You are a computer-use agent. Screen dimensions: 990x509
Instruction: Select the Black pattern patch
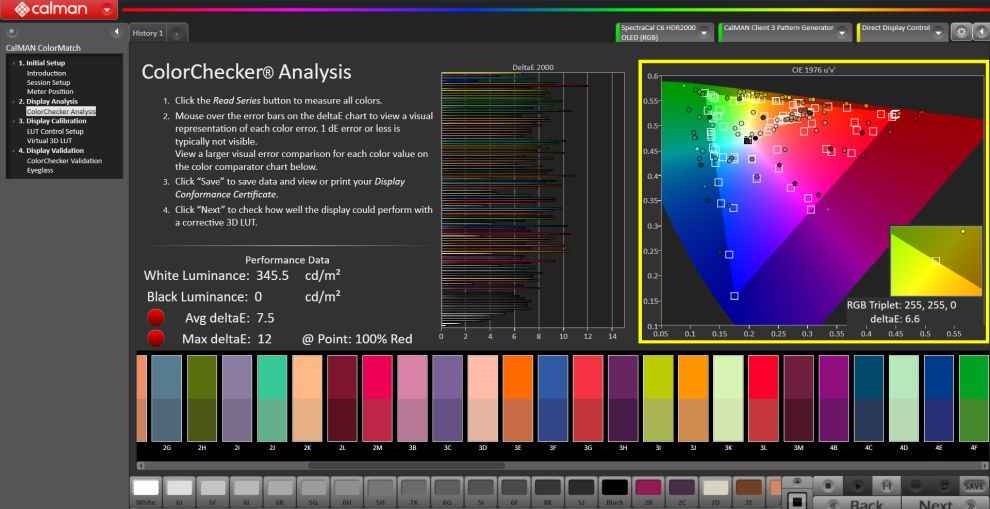point(614,489)
